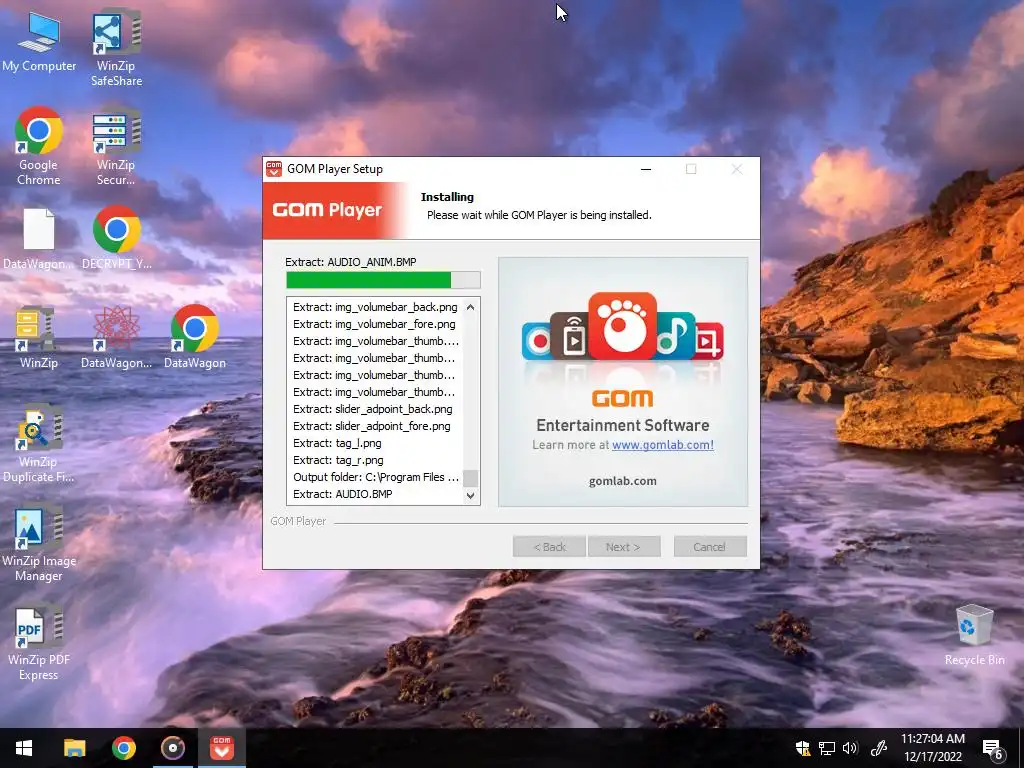This screenshot has width=1024, height=768.
Task: Minimize the GOM Player Setup window
Action: tap(646, 169)
